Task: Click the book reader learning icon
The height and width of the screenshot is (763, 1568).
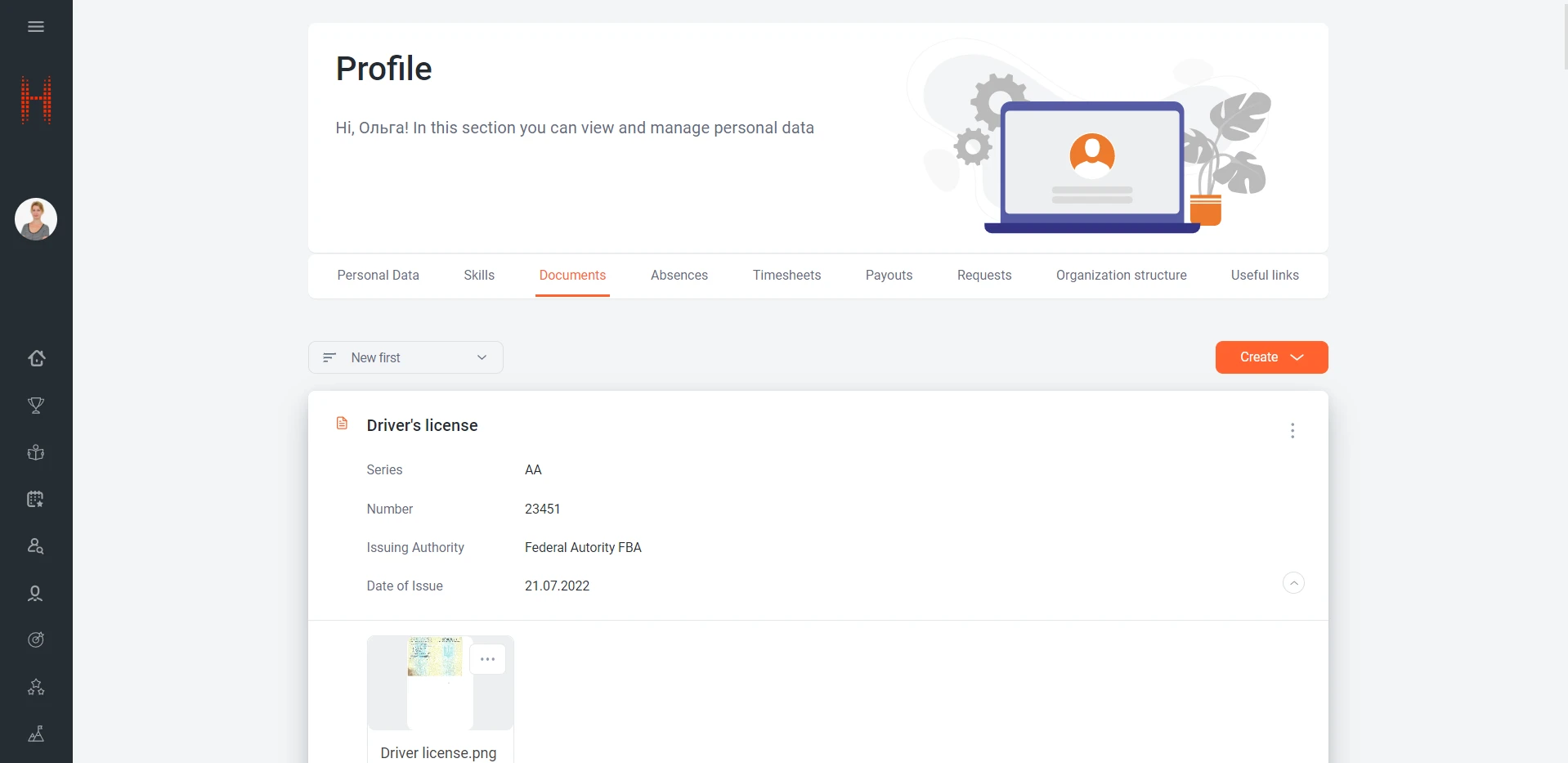Action: pos(36,452)
